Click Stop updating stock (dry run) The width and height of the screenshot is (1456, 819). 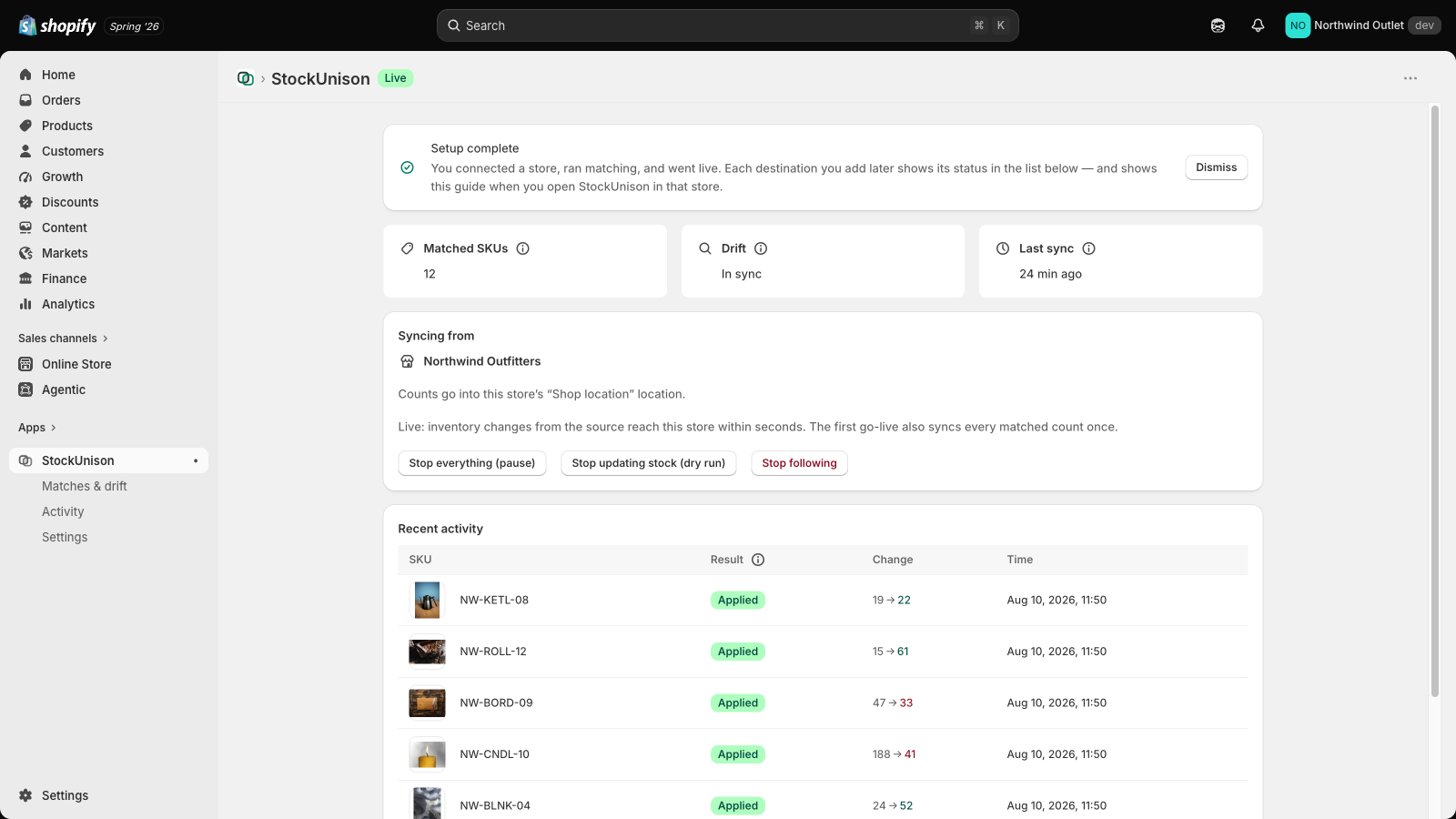click(x=649, y=463)
